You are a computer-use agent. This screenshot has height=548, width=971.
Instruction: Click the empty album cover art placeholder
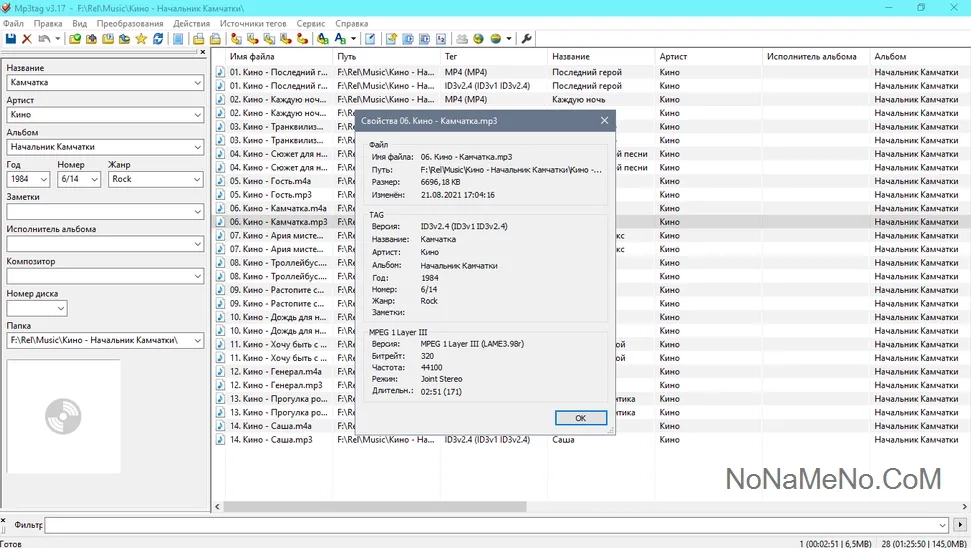point(63,415)
